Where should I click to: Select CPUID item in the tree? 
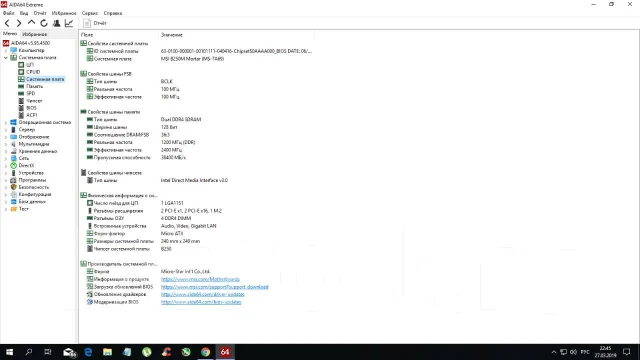[33, 72]
